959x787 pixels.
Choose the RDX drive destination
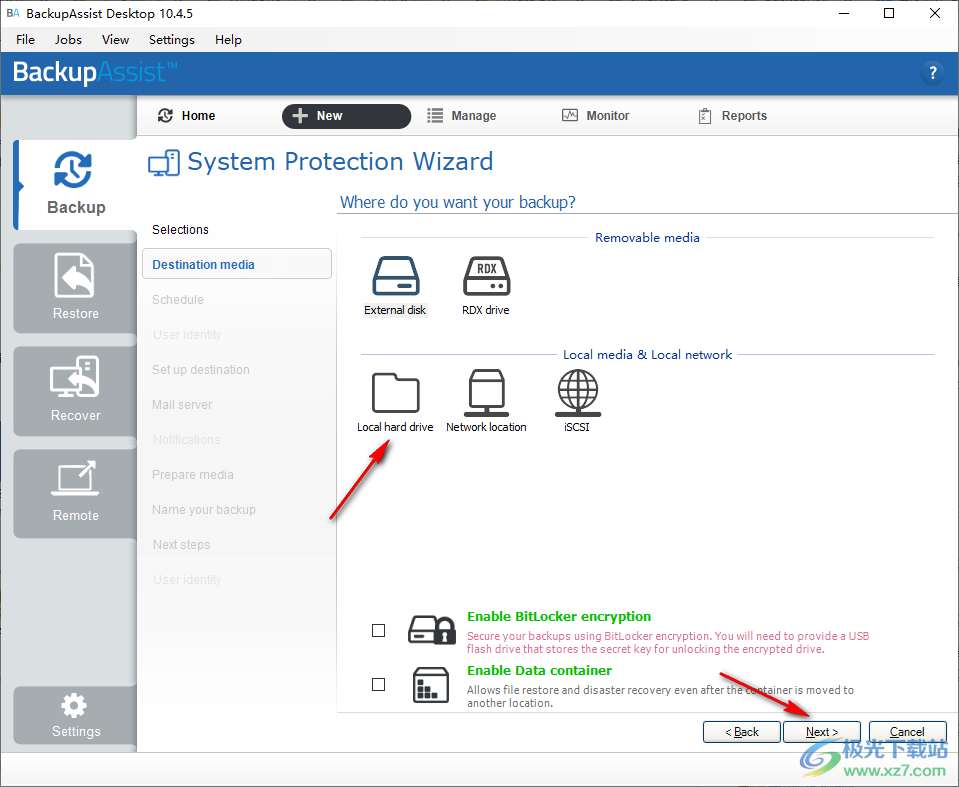coord(486,286)
